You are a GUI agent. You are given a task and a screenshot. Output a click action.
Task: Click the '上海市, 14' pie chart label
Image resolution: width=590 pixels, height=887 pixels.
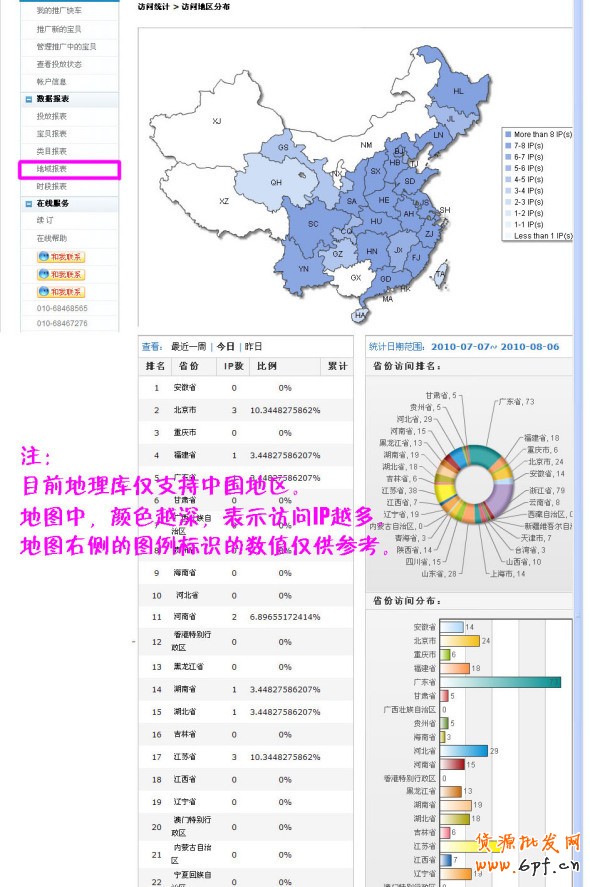(x=507, y=573)
